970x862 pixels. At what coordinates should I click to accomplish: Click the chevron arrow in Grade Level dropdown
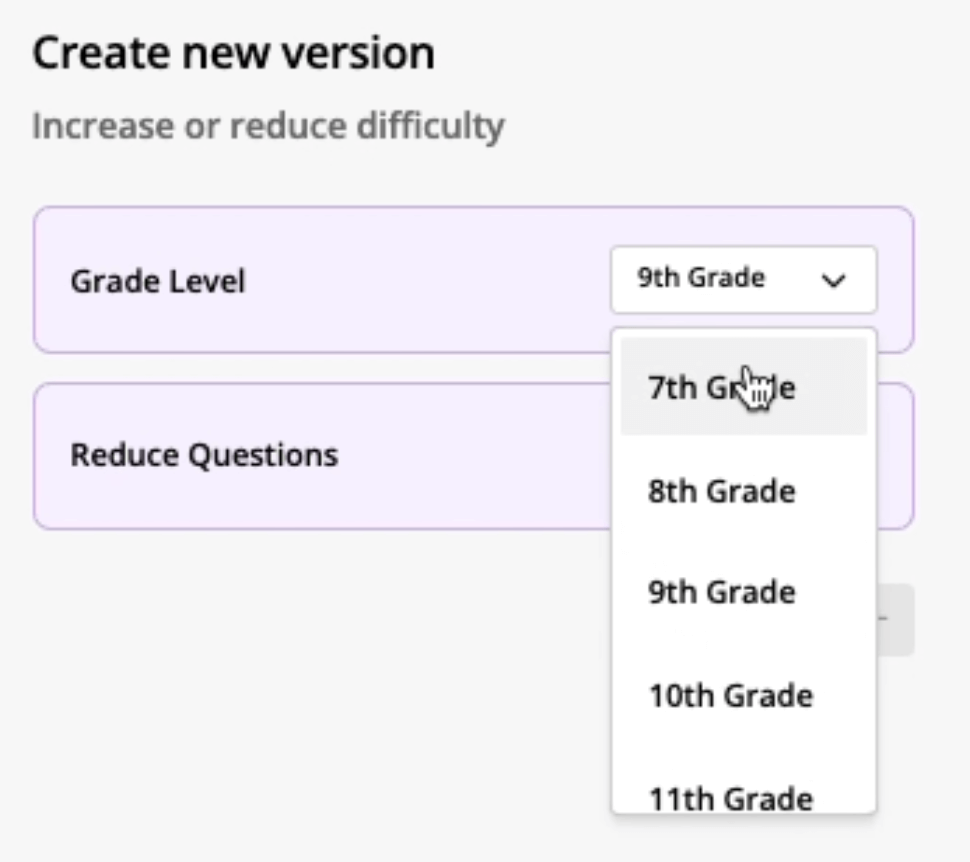[x=833, y=281]
